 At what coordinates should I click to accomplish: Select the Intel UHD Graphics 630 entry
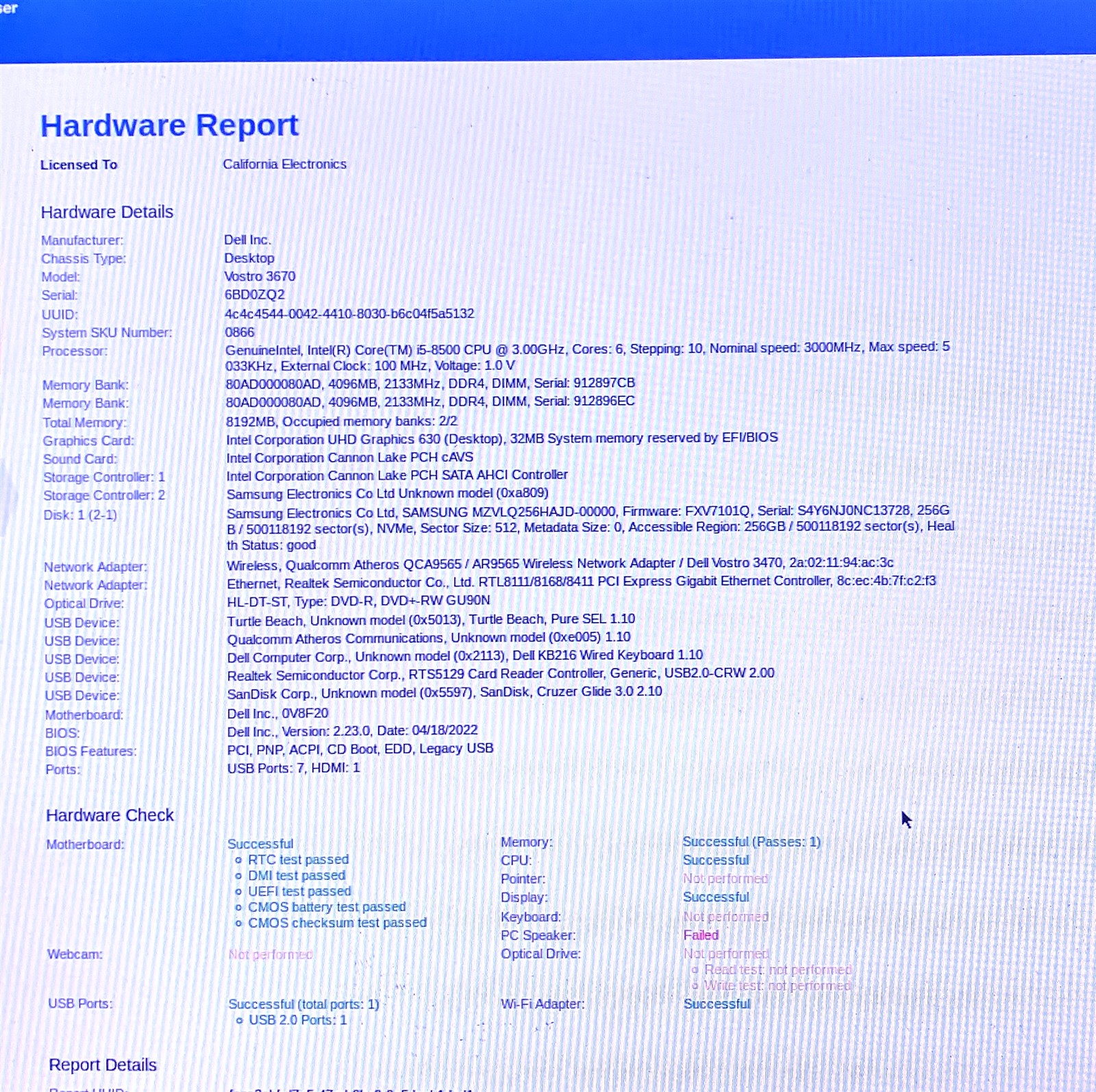(x=501, y=438)
